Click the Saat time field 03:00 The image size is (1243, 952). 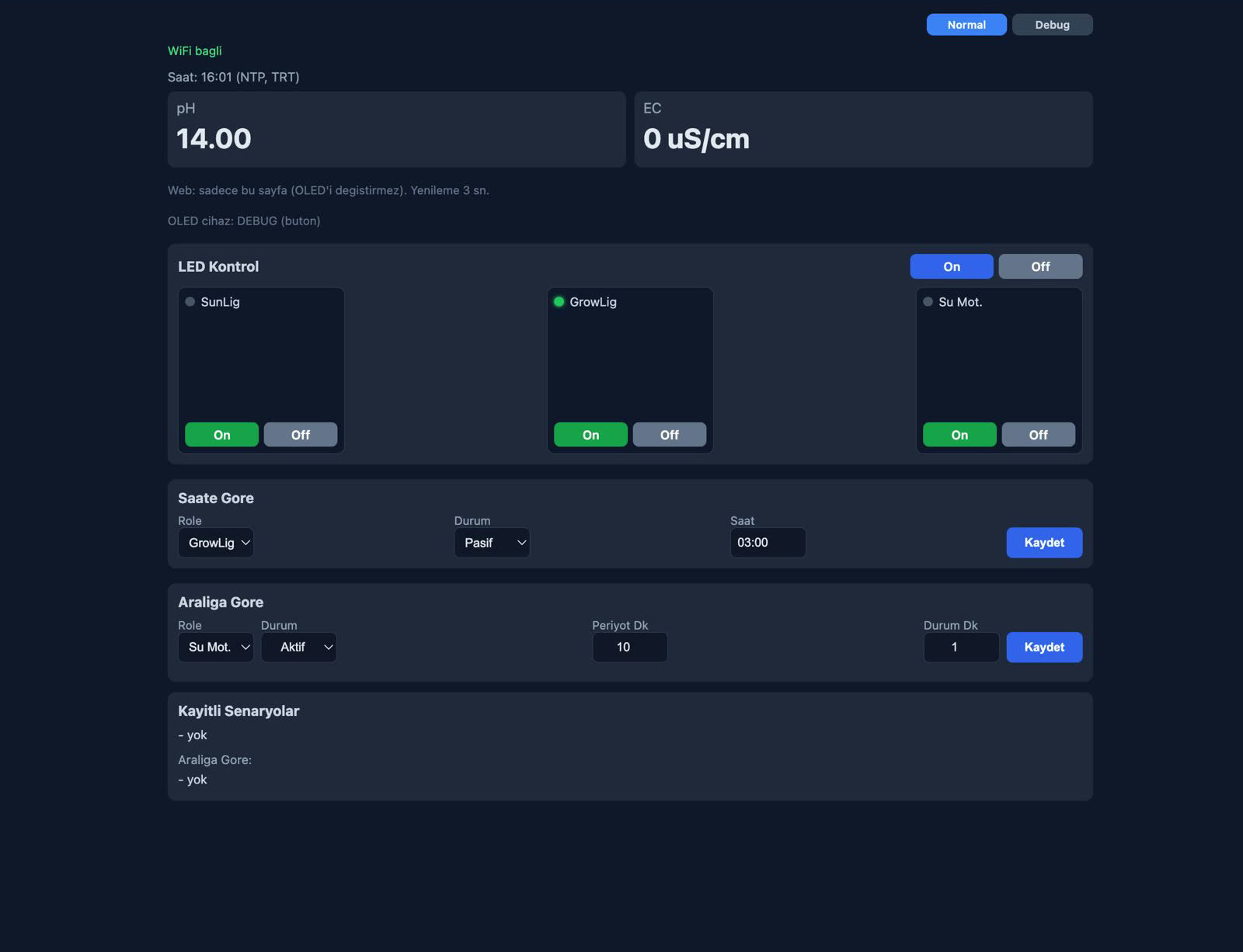click(x=768, y=543)
